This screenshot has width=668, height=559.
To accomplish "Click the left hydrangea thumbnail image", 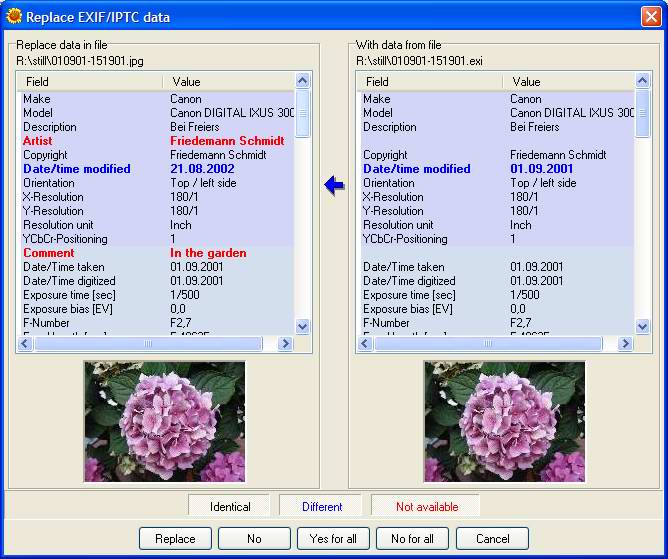I will click(x=164, y=422).
